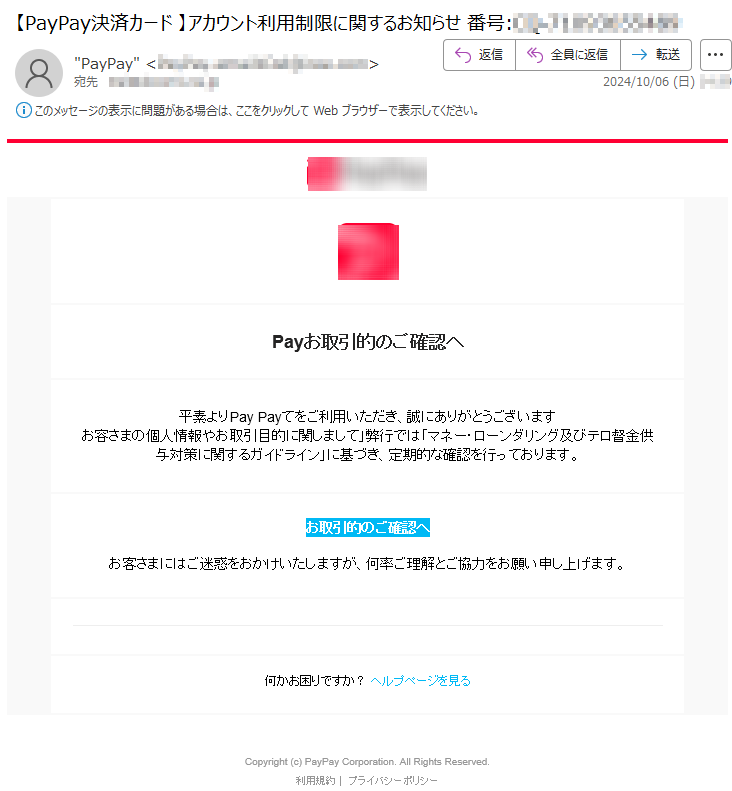
Task: Click the blue info icon
Action: click(23, 110)
